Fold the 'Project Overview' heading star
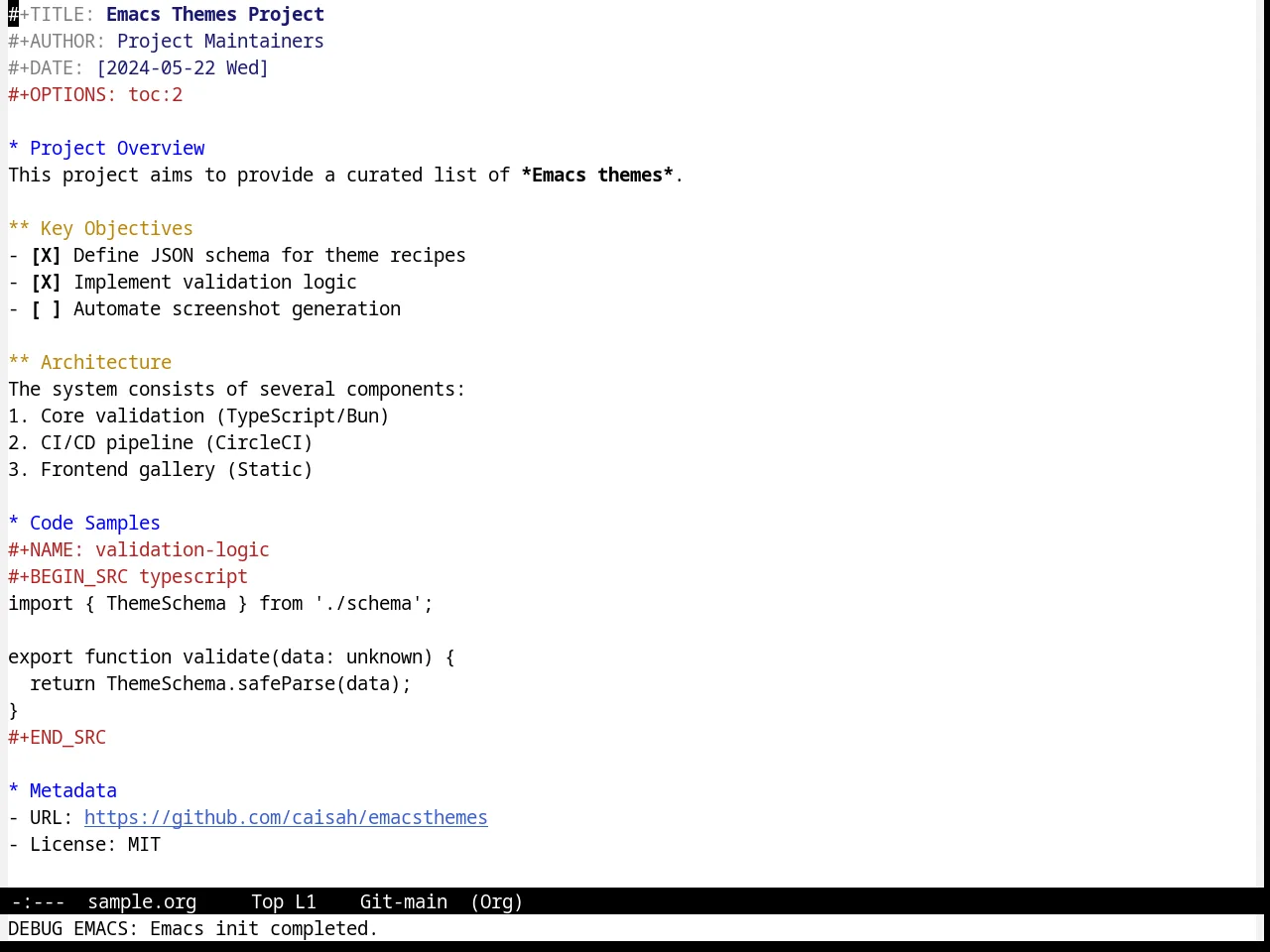Image resolution: width=1270 pixels, height=952 pixels. coord(14,149)
